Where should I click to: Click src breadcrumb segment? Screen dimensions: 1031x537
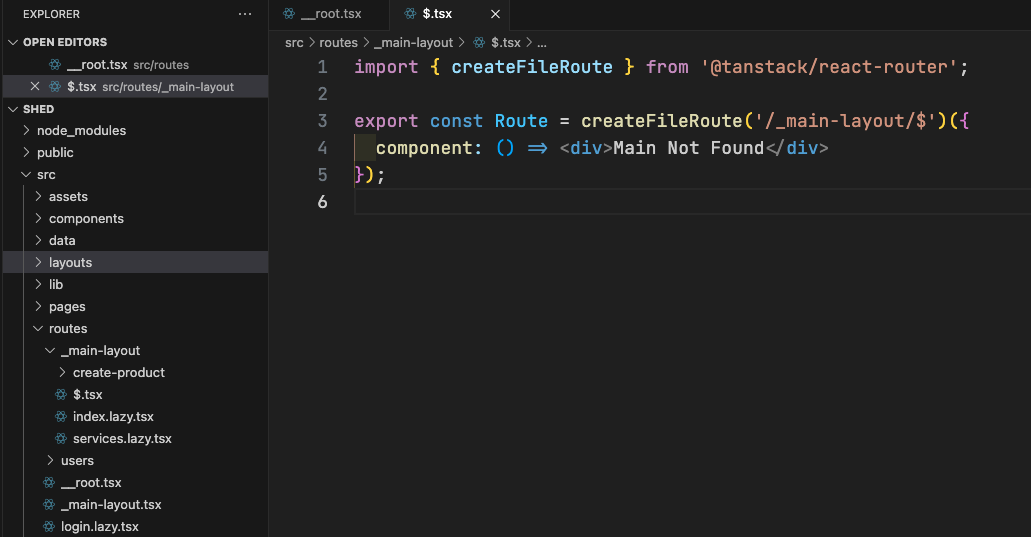click(x=294, y=43)
